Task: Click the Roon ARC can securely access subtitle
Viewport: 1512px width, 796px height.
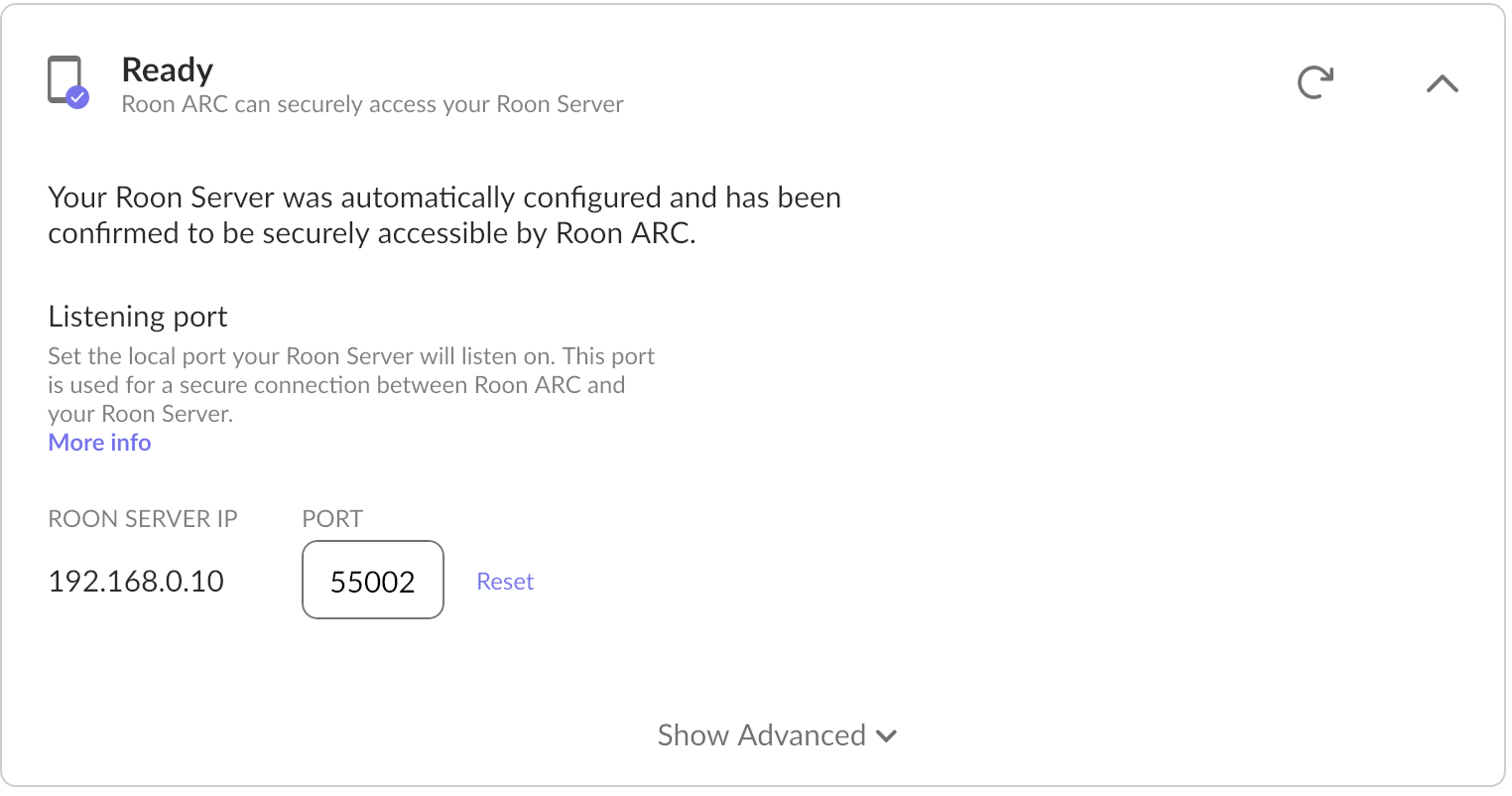Action: click(372, 104)
